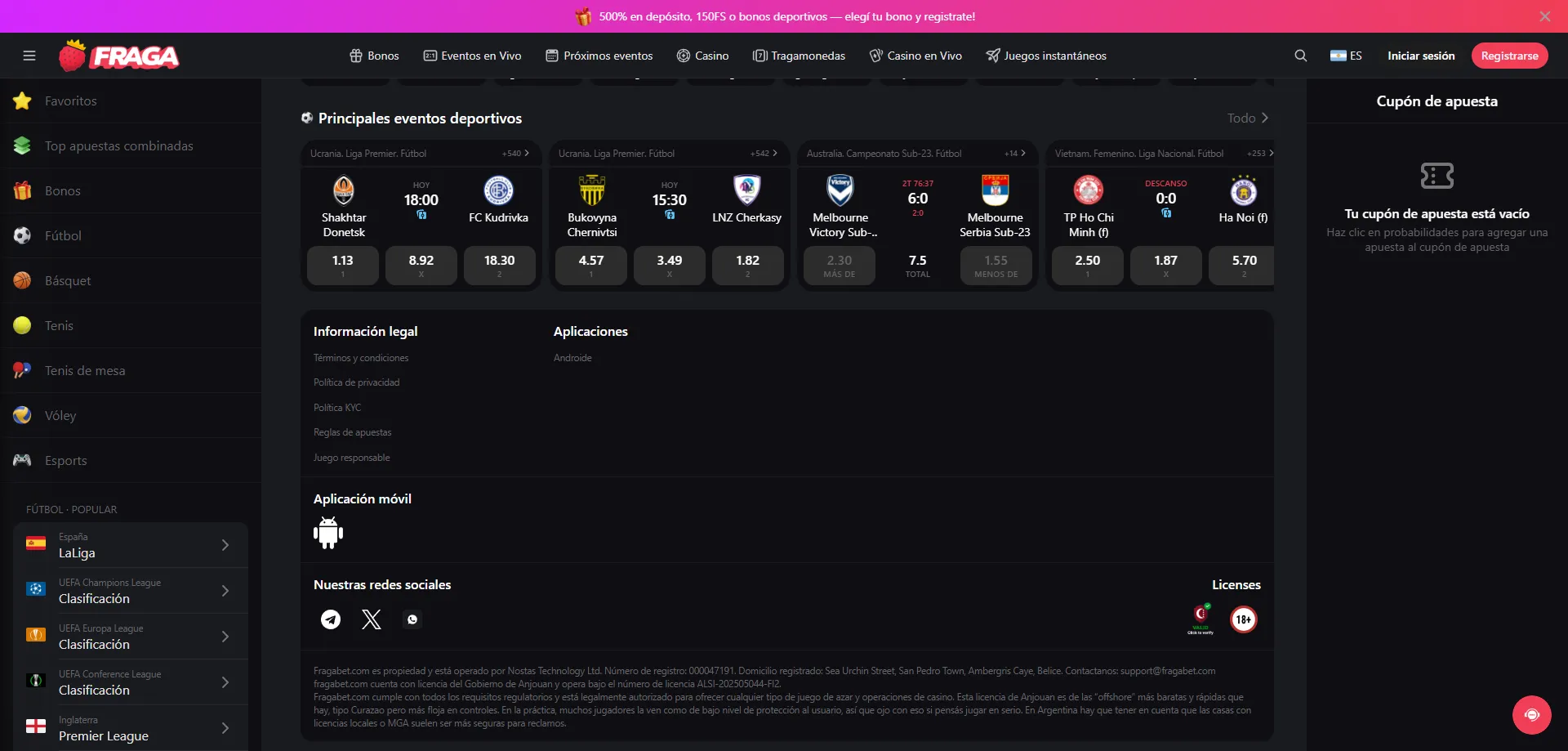
Task: Bet on Bukovyna Chernivtsi at 4.57
Action: (591, 266)
